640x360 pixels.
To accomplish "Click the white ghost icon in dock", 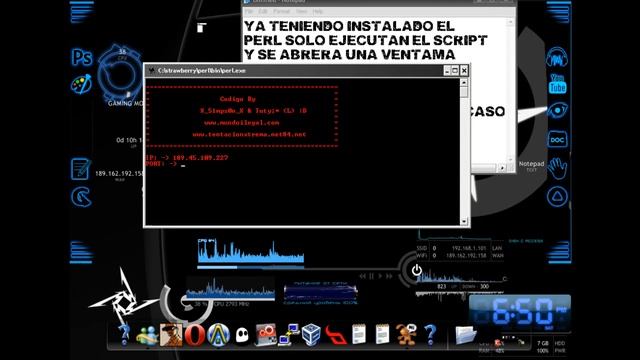I will coord(242,336).
